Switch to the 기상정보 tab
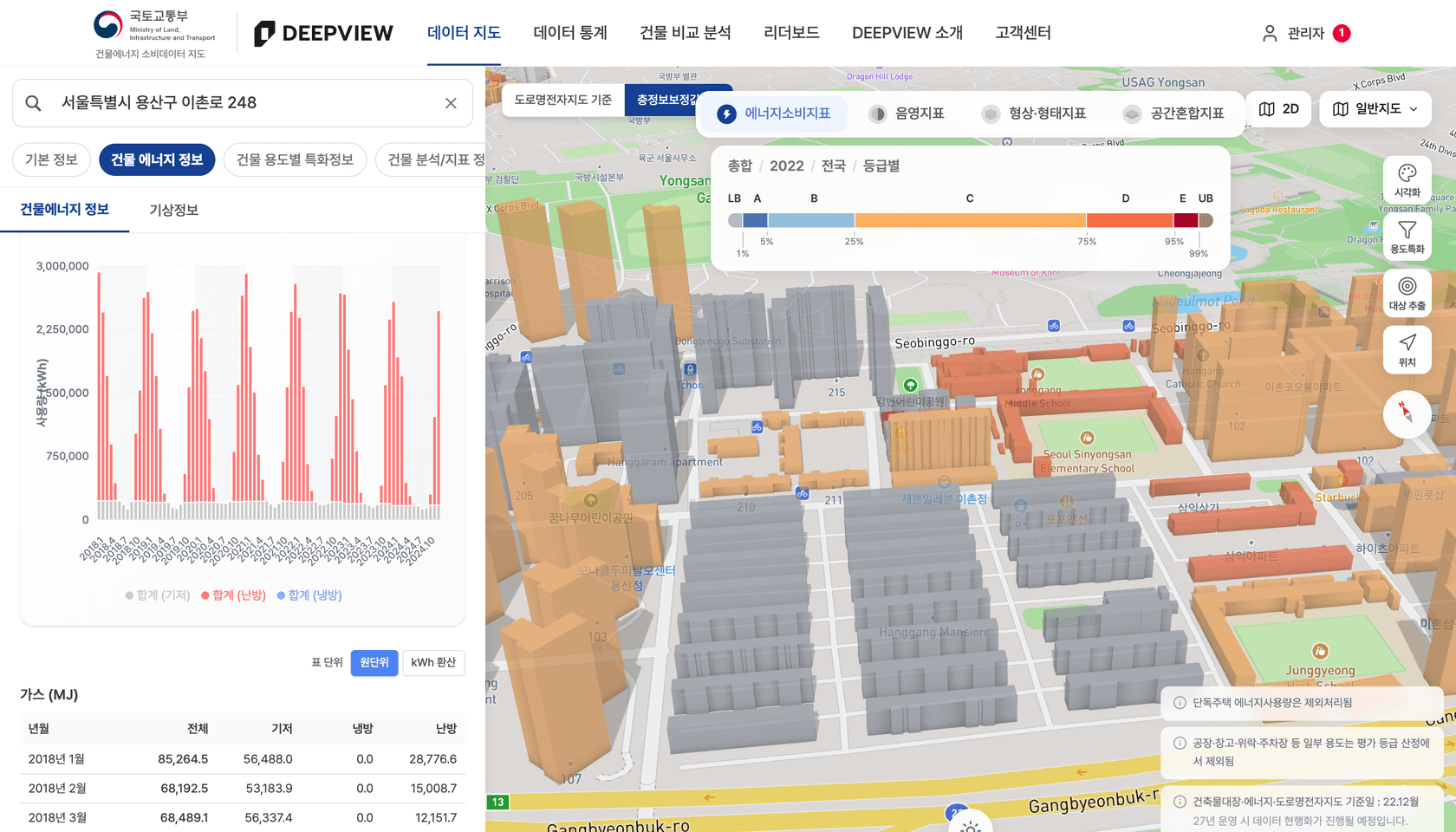This screenshot has width=1456, height=832. click(174, 210)
